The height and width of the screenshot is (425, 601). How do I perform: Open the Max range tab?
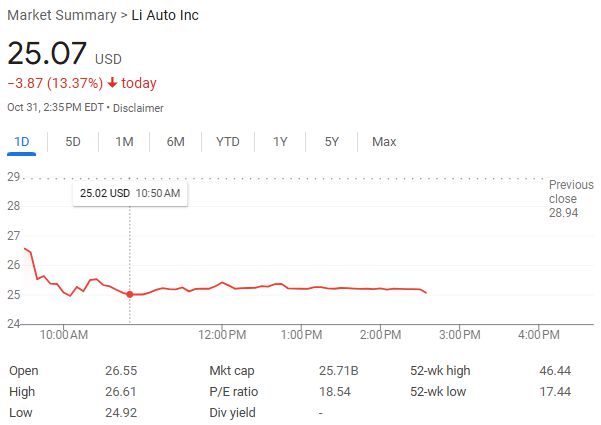click(384, 142)
